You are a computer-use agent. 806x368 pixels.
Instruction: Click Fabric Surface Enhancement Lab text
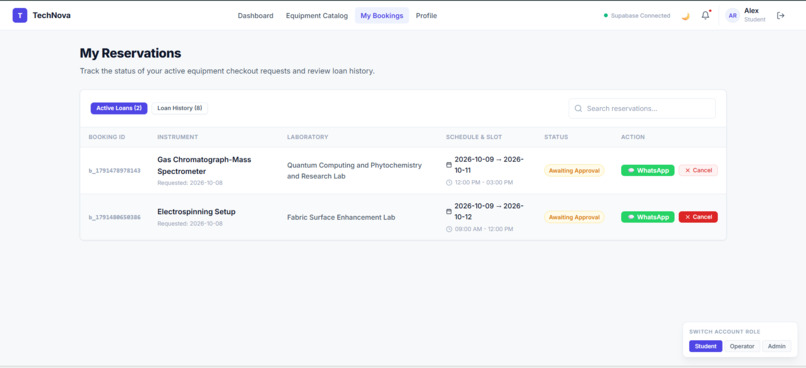pos(341,217)
